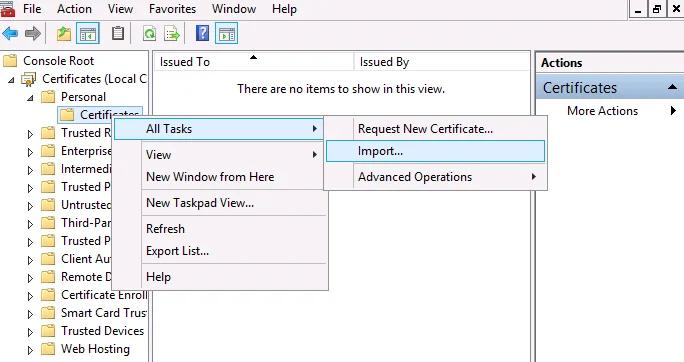
Task: Minimize the inner console window
Action: [638, 10]
